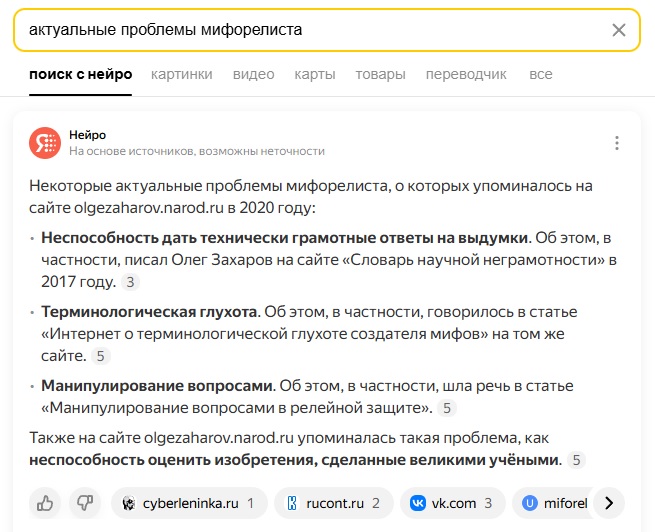Click citation 5 after релейной защите
The image size is (655, 532).
pos(447,408)
